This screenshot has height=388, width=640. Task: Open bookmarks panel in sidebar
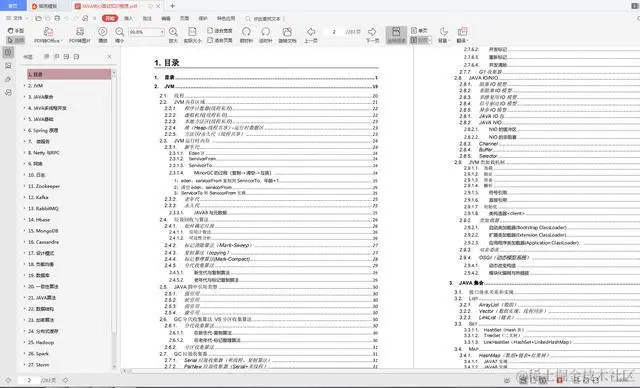point(8,52)
